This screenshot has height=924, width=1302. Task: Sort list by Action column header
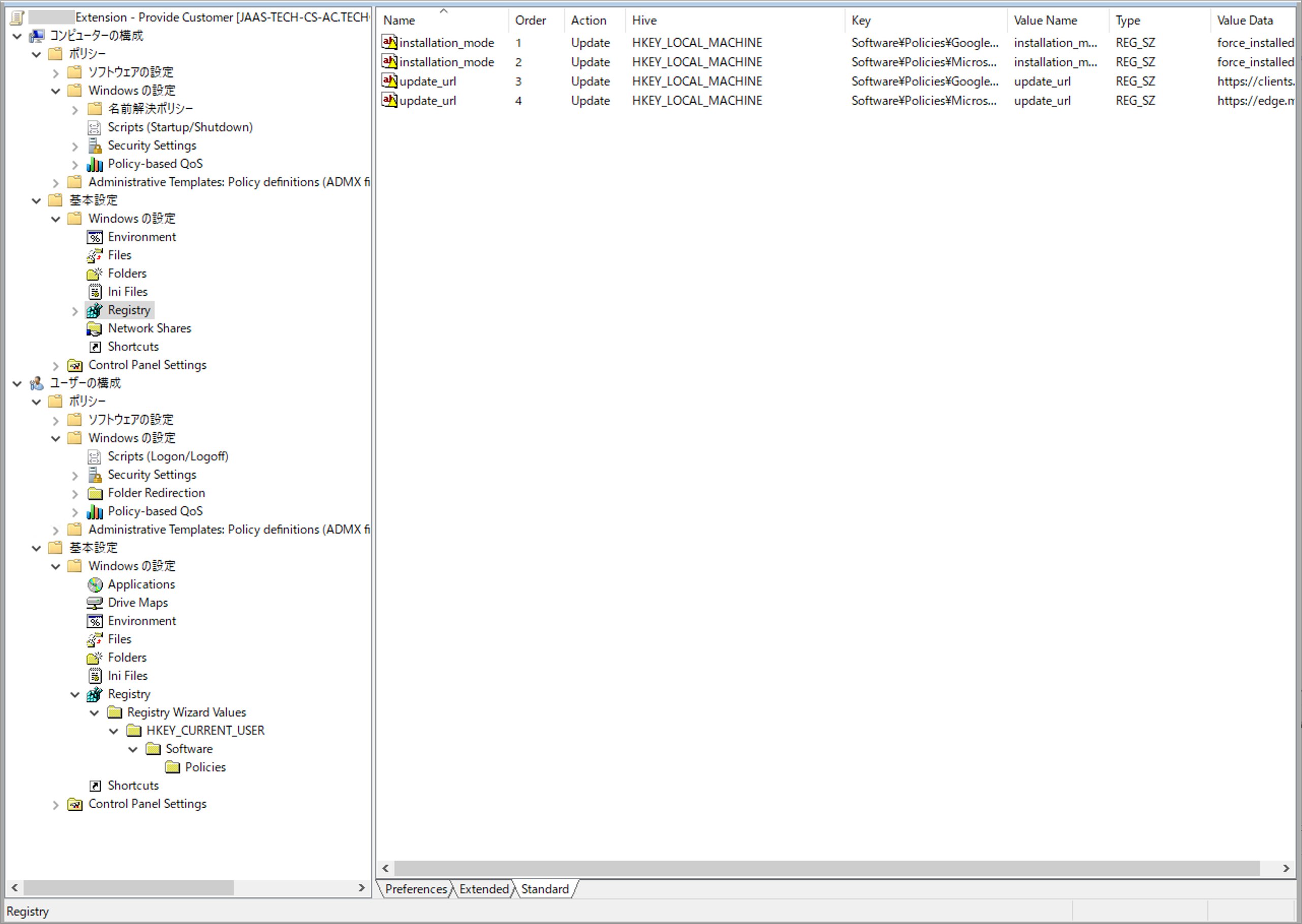(x=595, y=20)
